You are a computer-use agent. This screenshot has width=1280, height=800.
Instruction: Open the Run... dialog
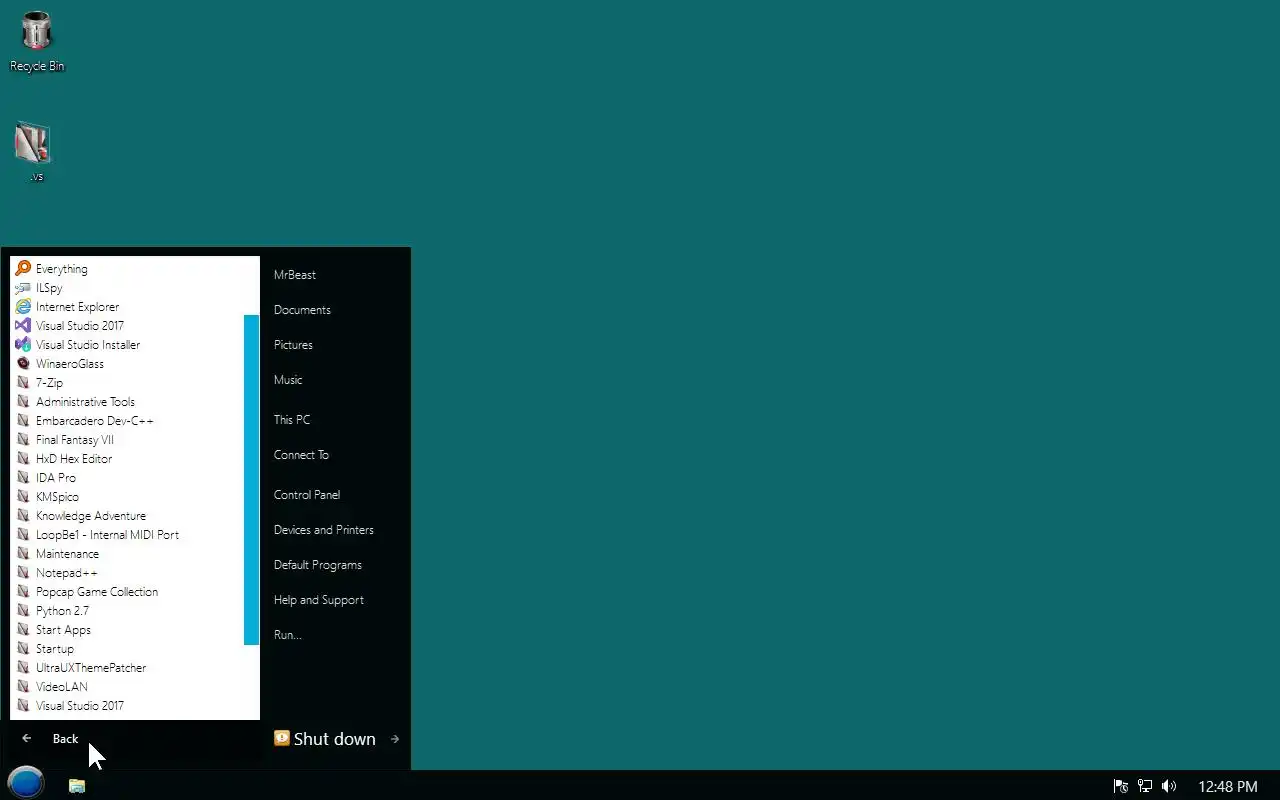288,634
